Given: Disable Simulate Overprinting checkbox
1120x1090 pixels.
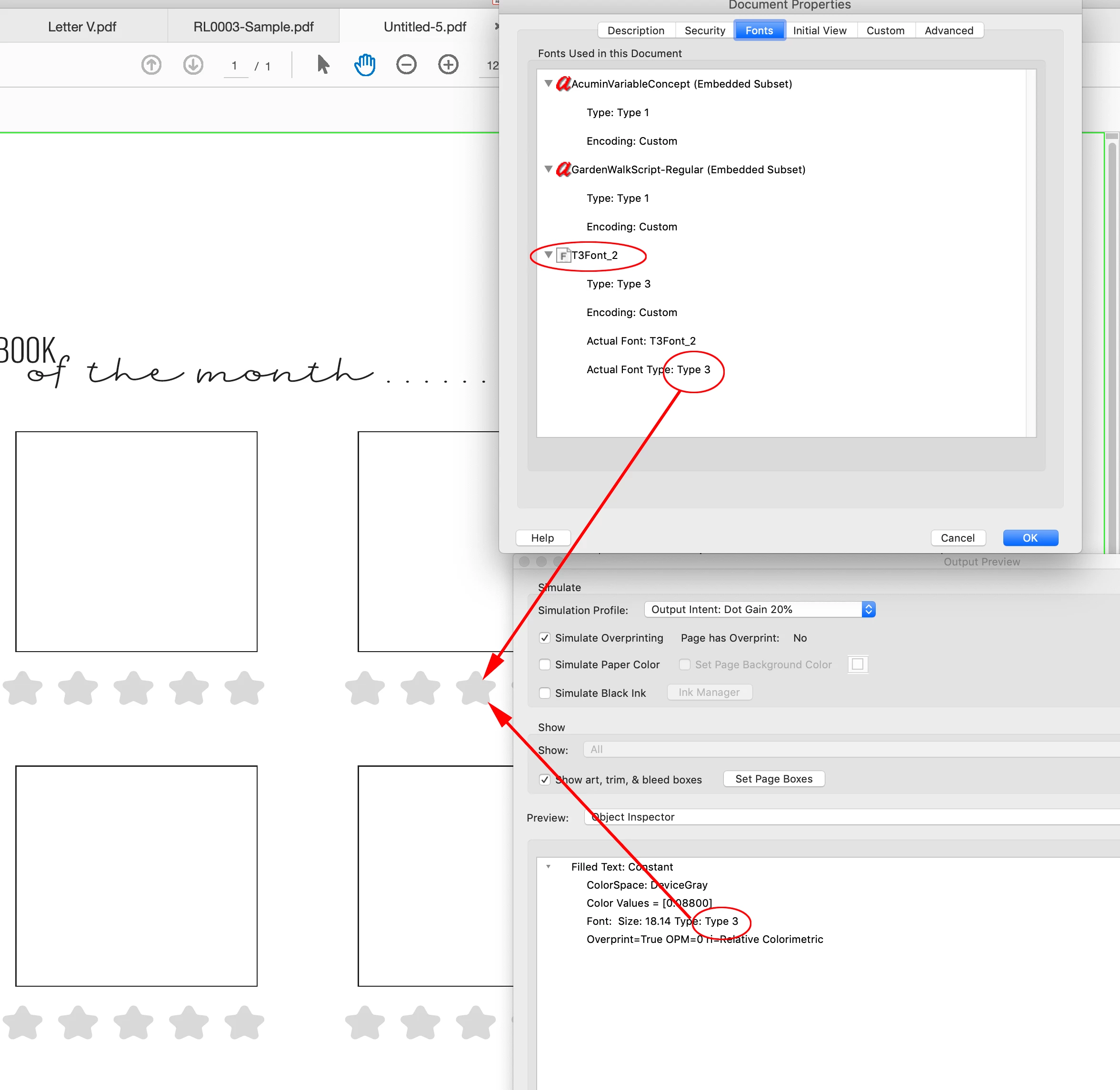Looking at the screenshot, I should [x=545, y=638].
